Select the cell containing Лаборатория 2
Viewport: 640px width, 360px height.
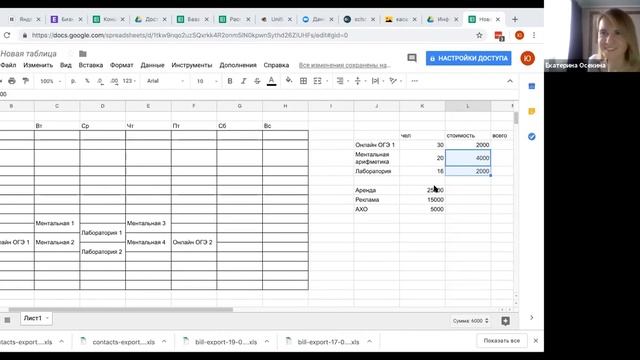102,252
